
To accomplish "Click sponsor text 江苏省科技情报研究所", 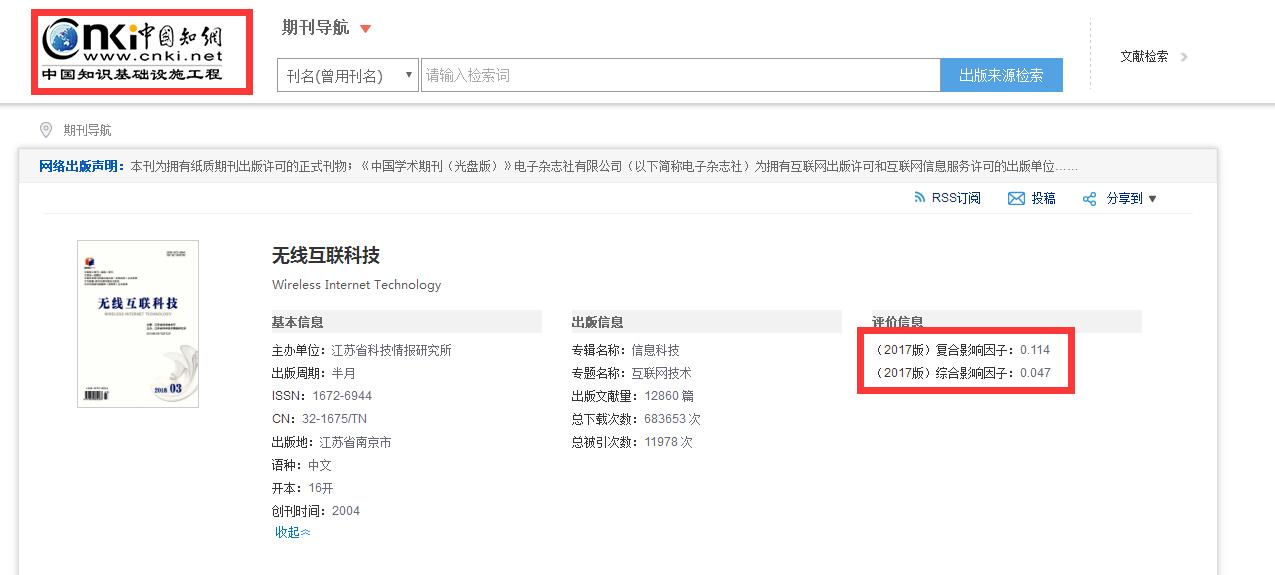I will (391, 350).
